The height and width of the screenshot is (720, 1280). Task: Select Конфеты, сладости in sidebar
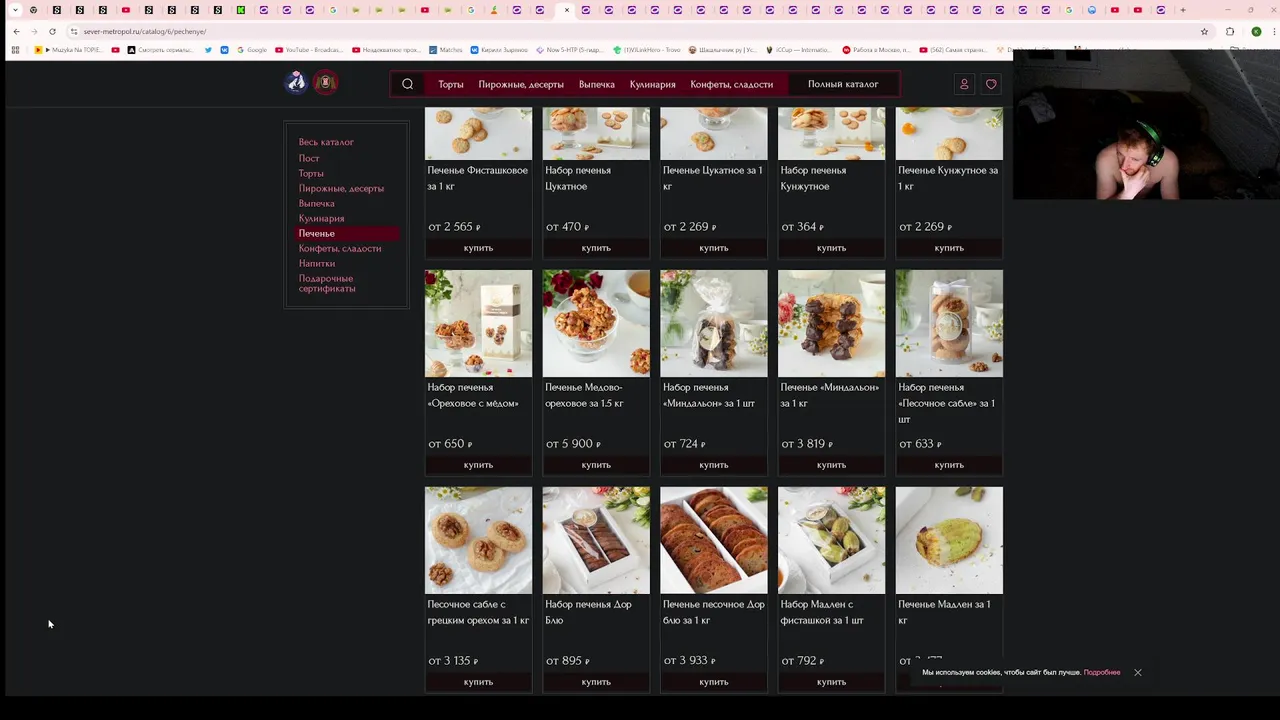(340, 248)
